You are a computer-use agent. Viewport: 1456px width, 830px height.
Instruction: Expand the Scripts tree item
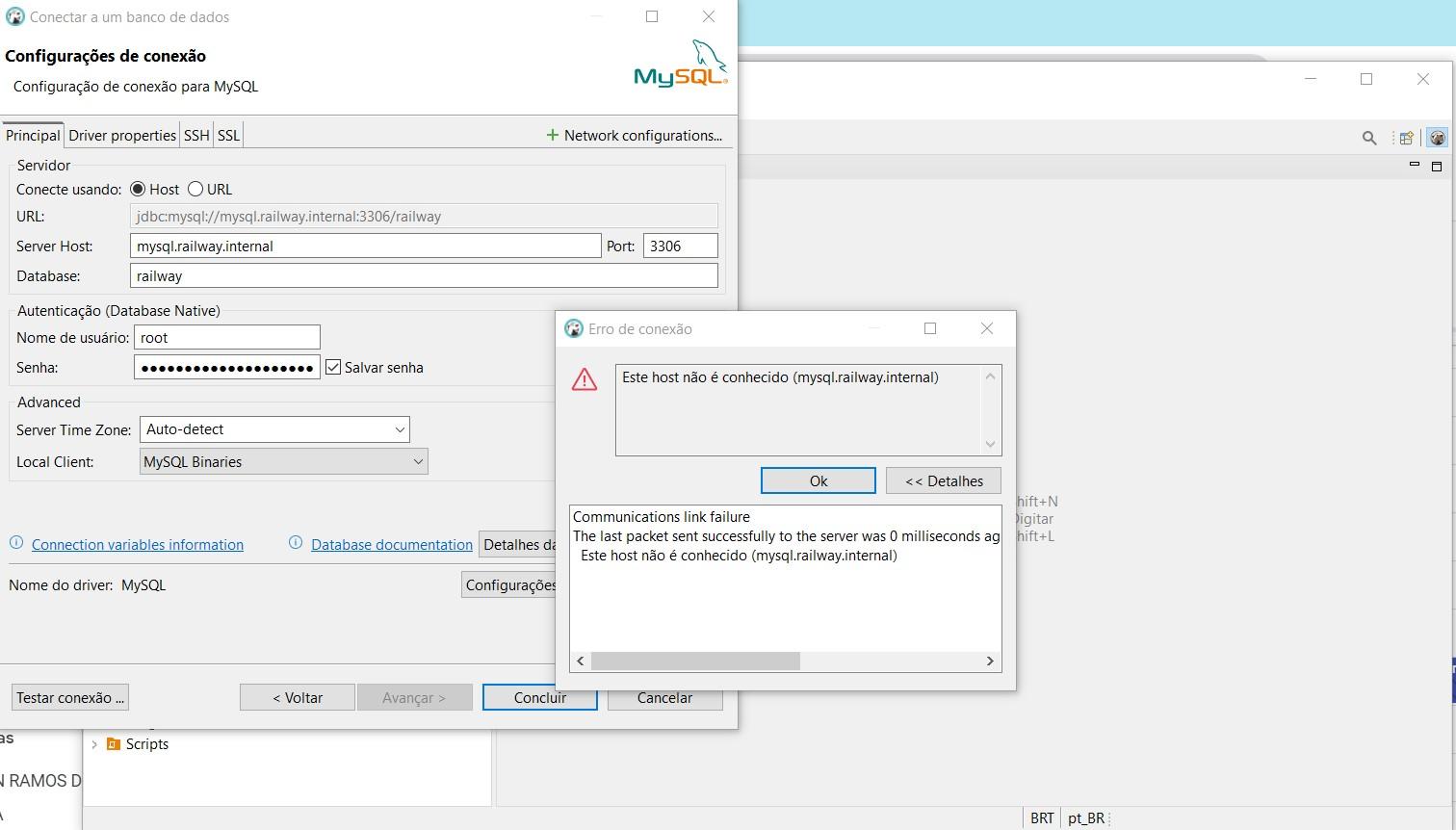pyautogui.click(x=94, y=744)
